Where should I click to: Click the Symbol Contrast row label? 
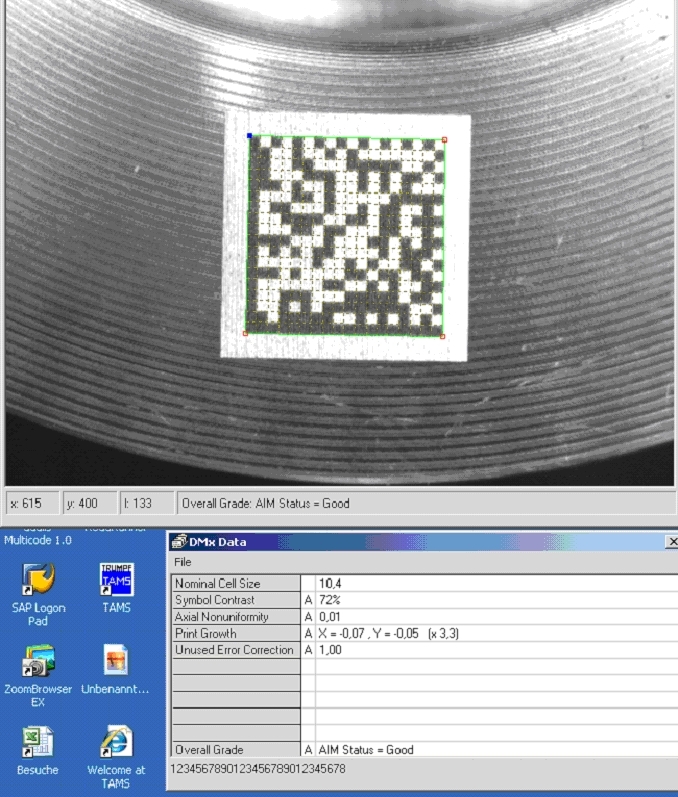236,600
